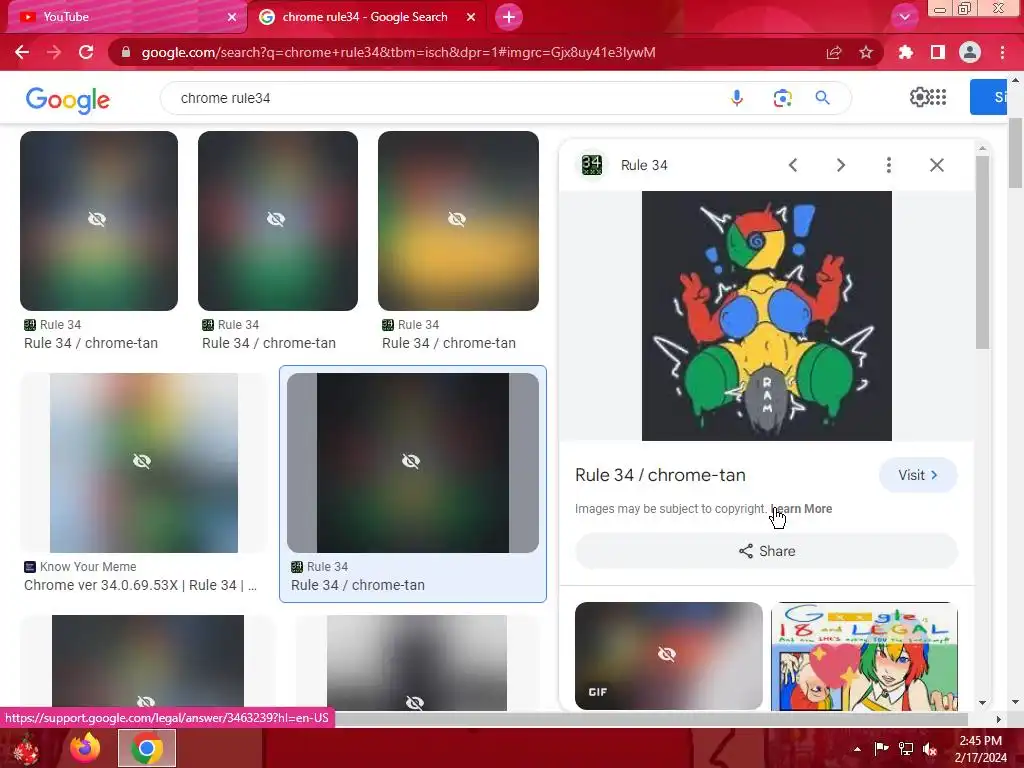Click the Rule 34 source favicon in panel
Image resolution: width=1024 pixels, height=768 pixels.
pyautogui.click(x=592, y=165)
